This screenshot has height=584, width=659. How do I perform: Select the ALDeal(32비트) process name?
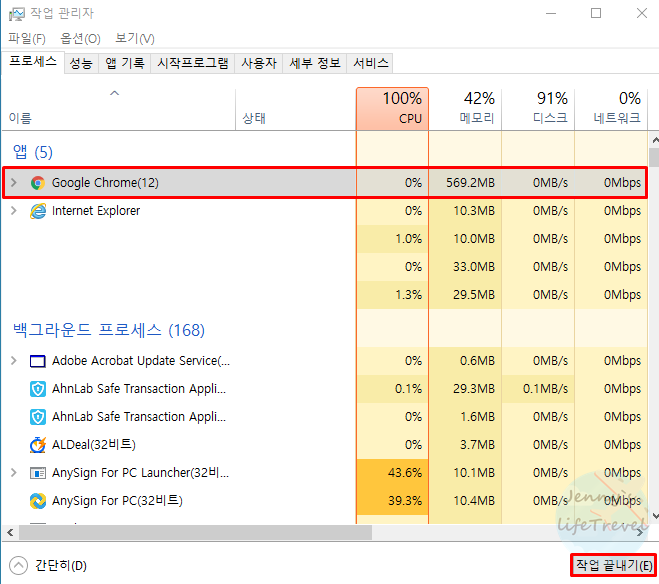point(94,445)
